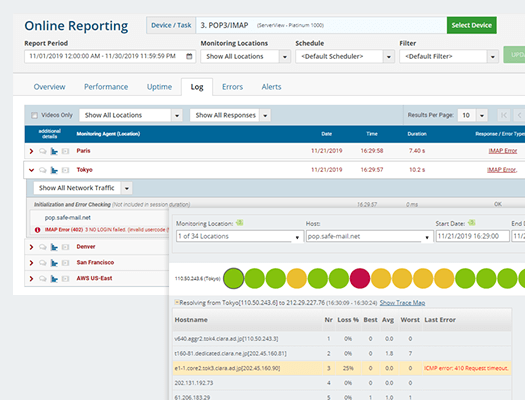This screenshot has width=525, height=400.
Task: Open the Default Scheduler dropdown
Action: point(345,57)
